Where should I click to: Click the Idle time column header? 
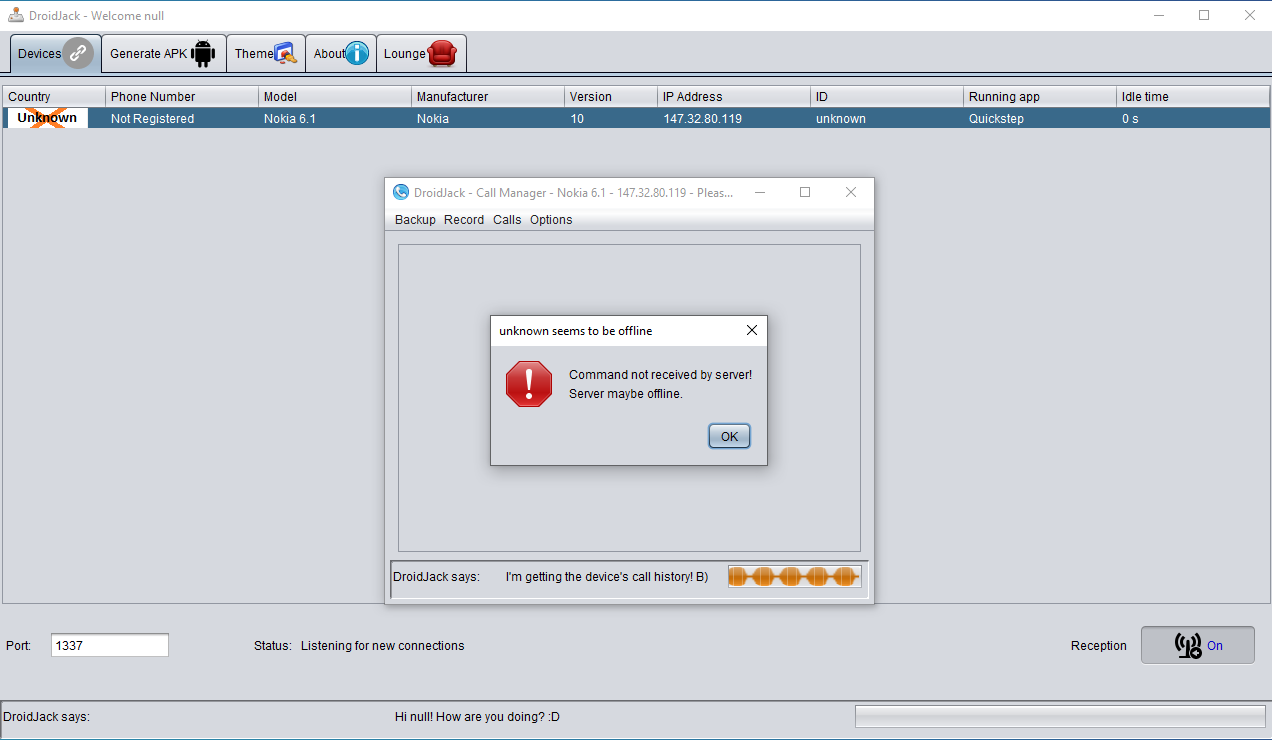pyautogui.click(x=1193, y=97)
